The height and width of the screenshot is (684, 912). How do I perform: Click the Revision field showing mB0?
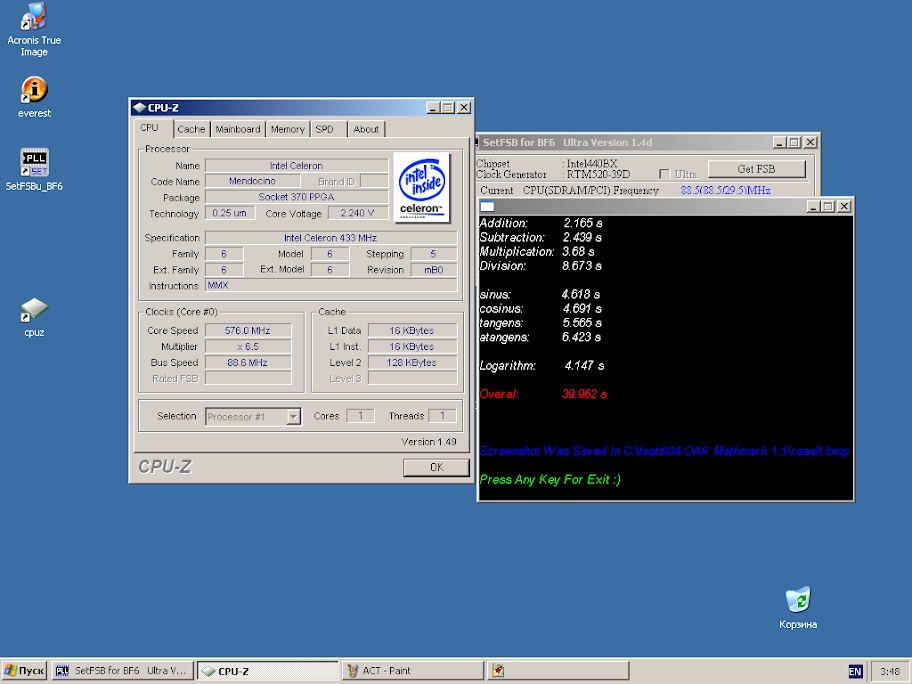434,270
